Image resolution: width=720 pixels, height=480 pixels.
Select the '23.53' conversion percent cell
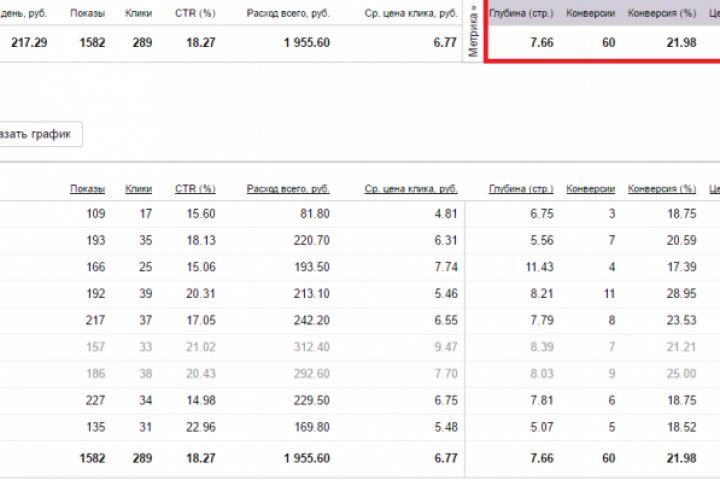pos(681,320)
